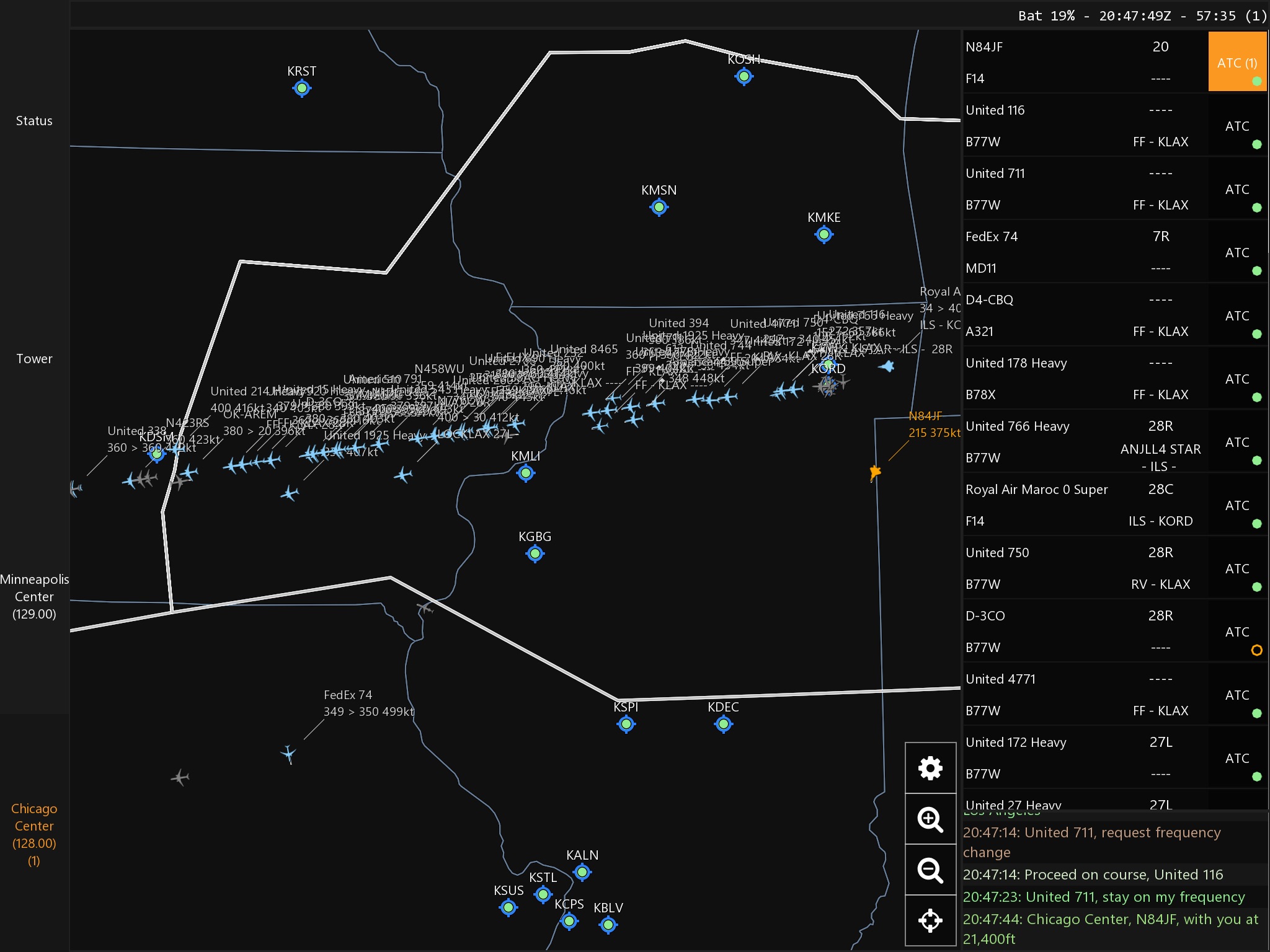
Task: Select the KRST airport marker
Action: tap(302, 88)
